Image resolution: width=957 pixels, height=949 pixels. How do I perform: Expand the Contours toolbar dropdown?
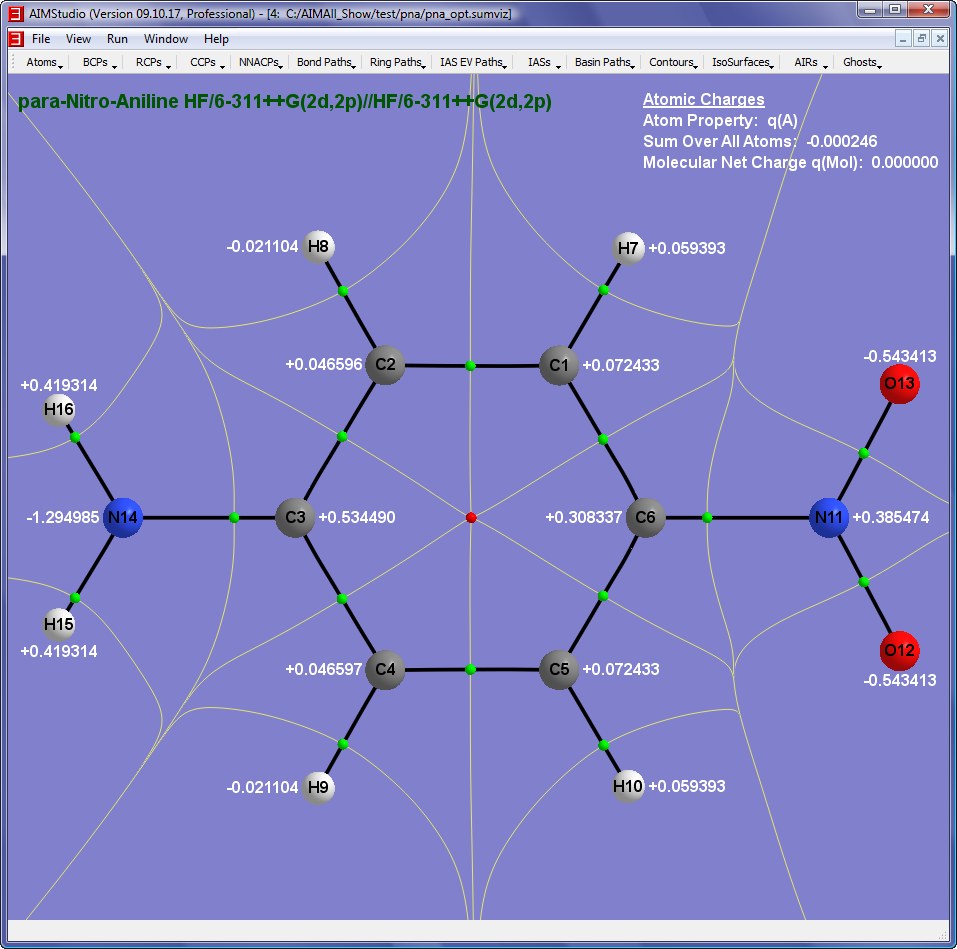(673, 62)
